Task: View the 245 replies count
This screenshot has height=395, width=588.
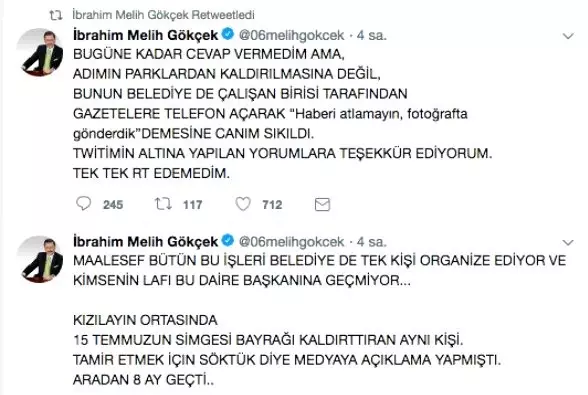Action: tap(113, 205)
